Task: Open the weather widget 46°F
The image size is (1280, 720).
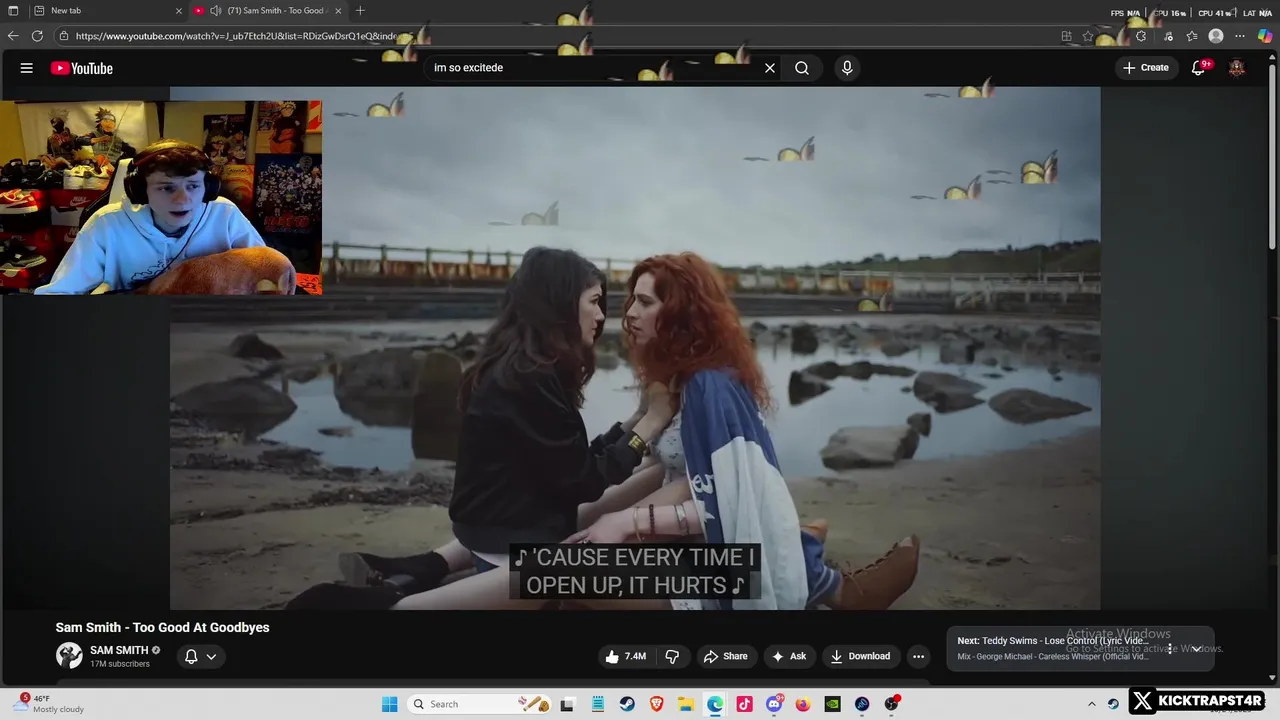Action: click(x=50, y=704)
